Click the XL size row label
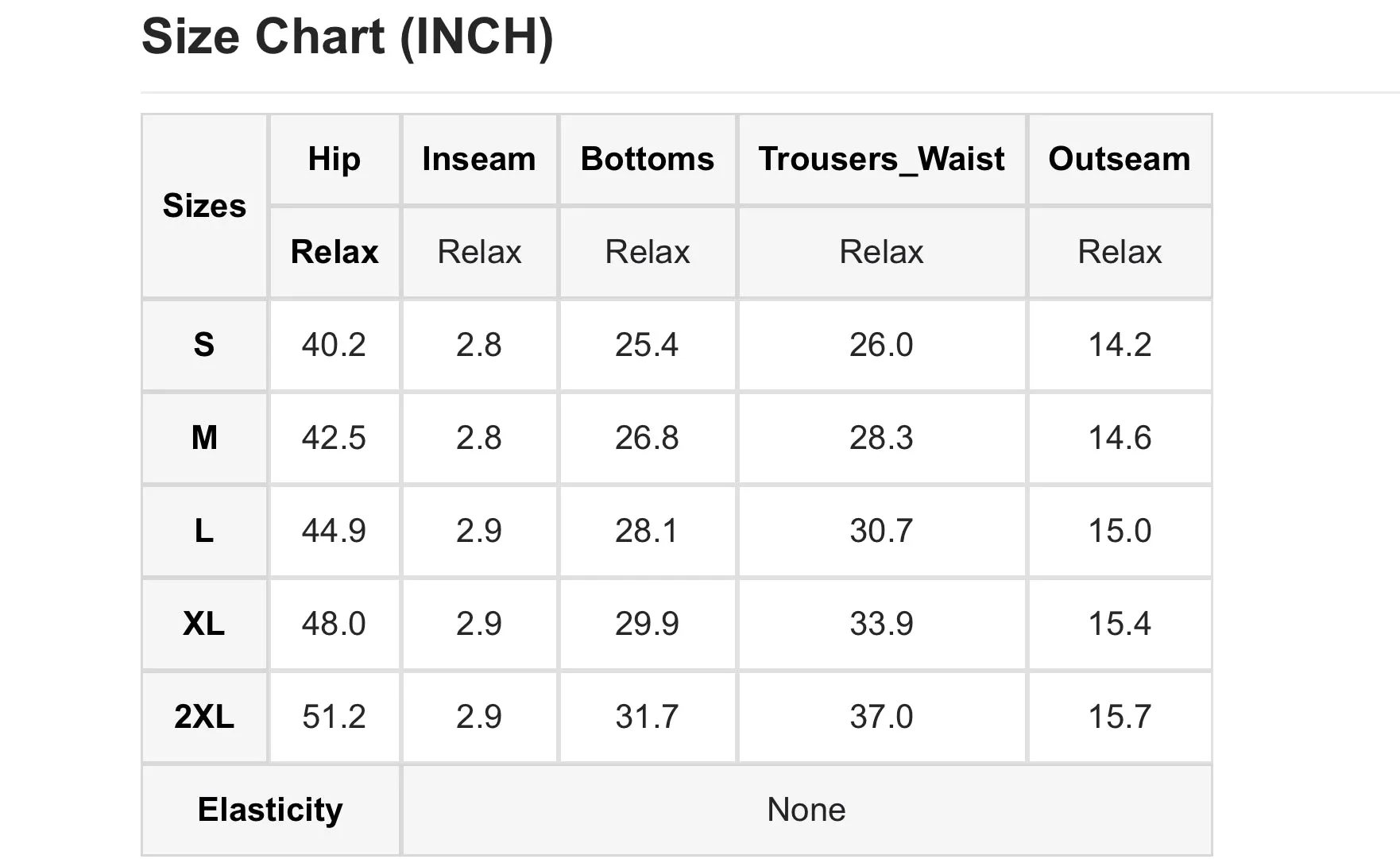 tap(204, 624)
